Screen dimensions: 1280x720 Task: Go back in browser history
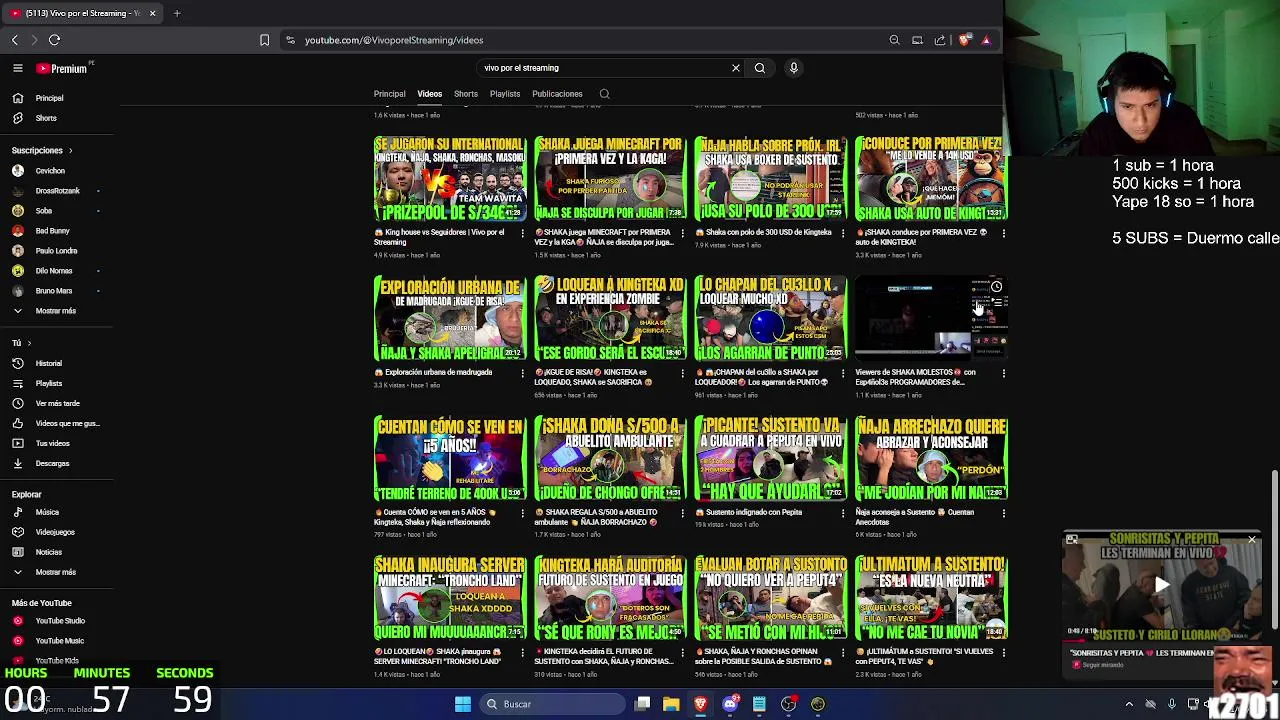point(15,40)
